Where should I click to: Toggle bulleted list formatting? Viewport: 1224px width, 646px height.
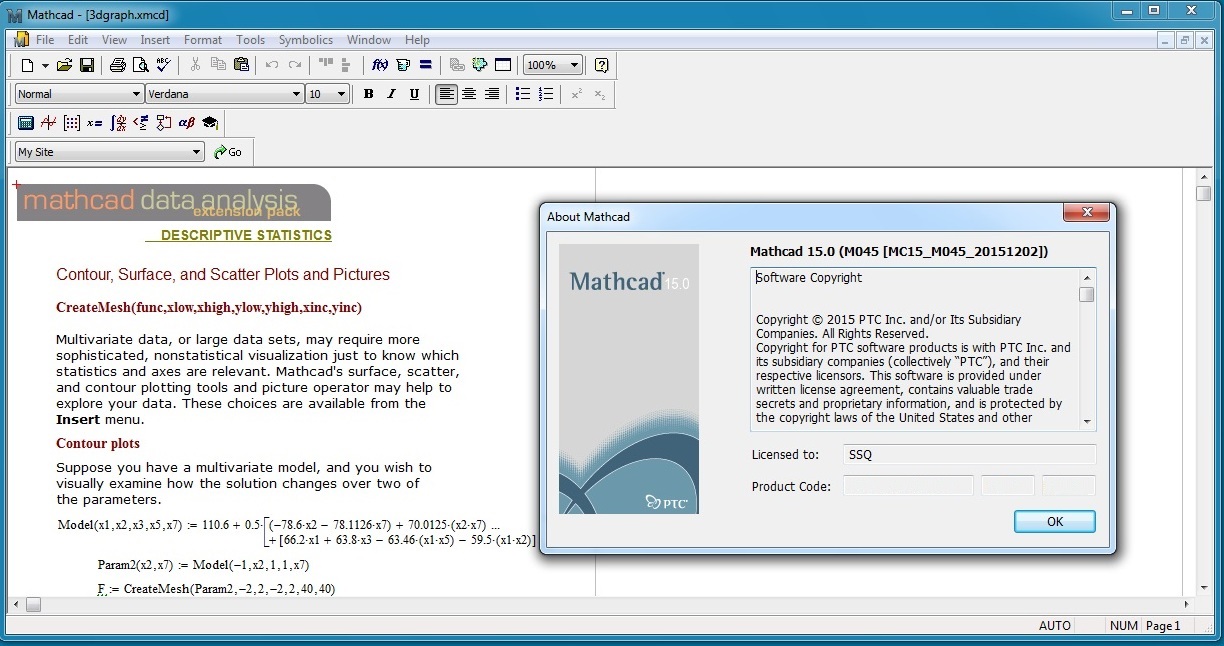tap(523, 94)
